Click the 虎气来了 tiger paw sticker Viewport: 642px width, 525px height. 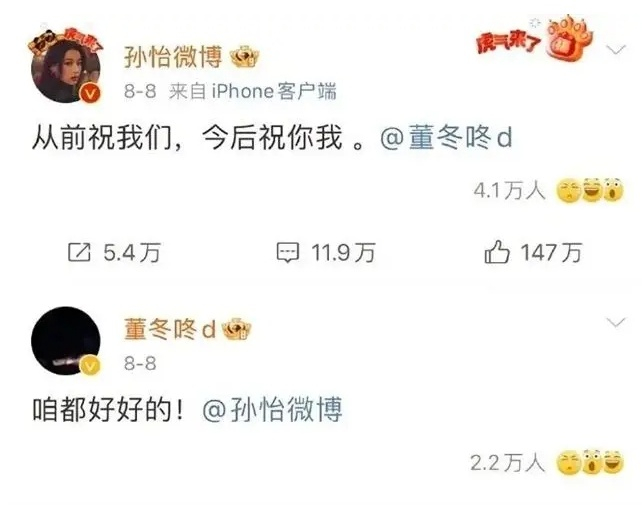pos(534,39)
